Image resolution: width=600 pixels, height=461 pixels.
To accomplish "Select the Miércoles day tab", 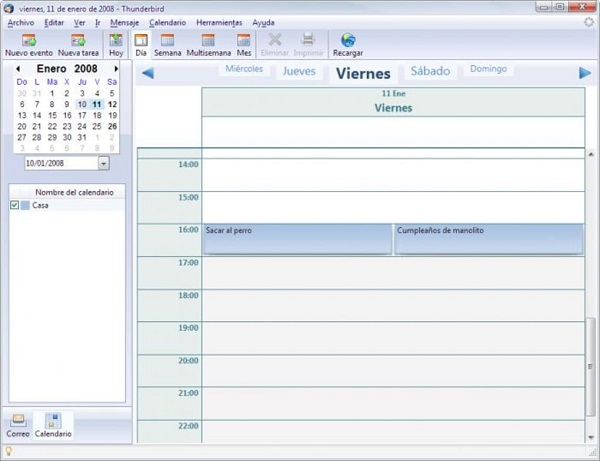I will pyautogui.click(x=244, y=69).
